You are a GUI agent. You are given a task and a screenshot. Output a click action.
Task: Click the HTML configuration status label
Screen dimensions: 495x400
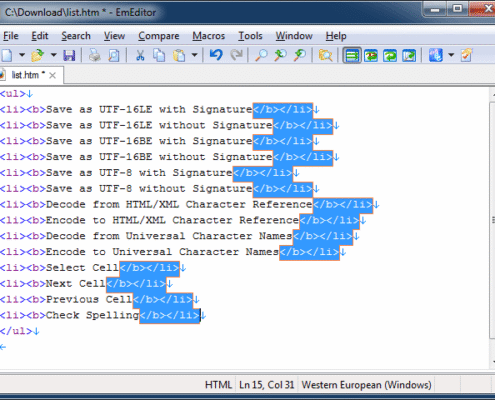(x=218, y=385)
